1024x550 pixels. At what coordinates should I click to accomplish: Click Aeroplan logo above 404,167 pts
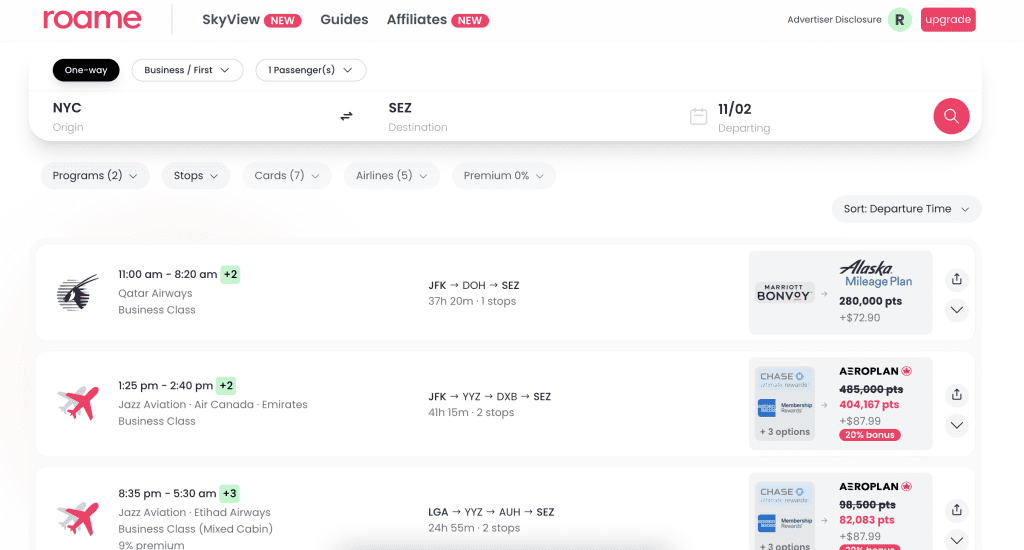coord(875,371)
